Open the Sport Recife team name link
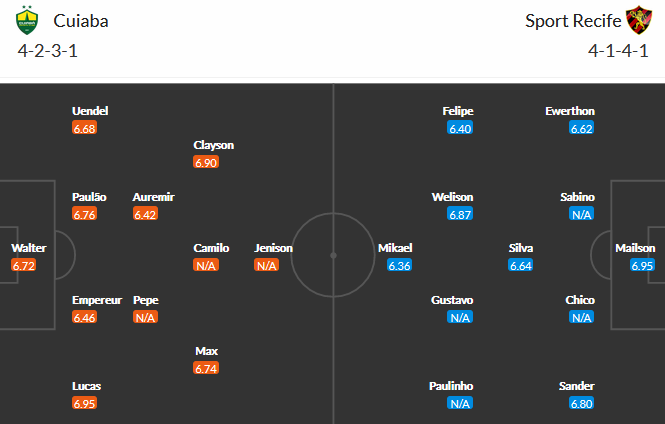Screen dimensions: 665x424 coord(572,21)
